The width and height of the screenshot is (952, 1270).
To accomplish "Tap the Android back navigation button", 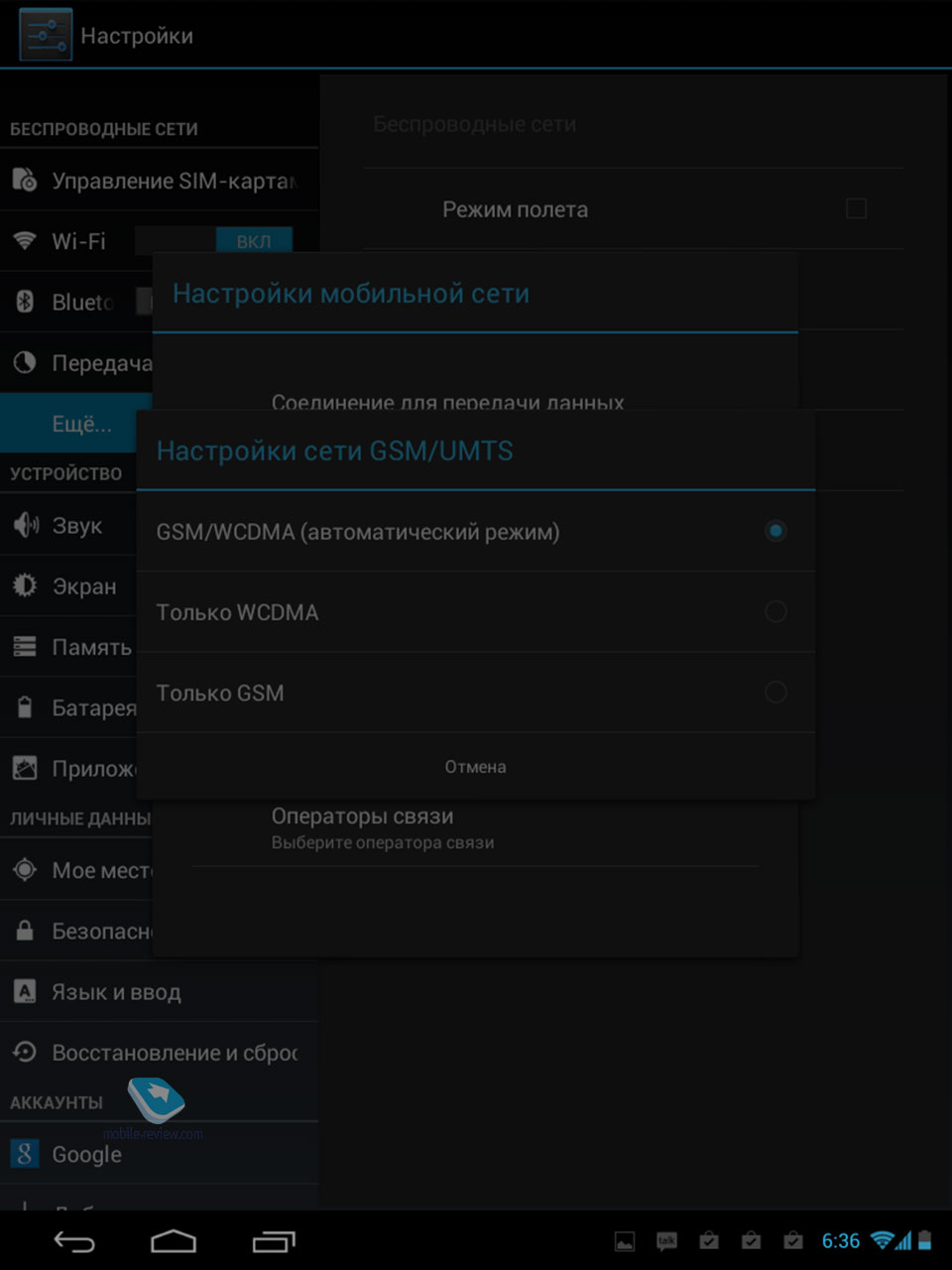I will [74, 1241].
